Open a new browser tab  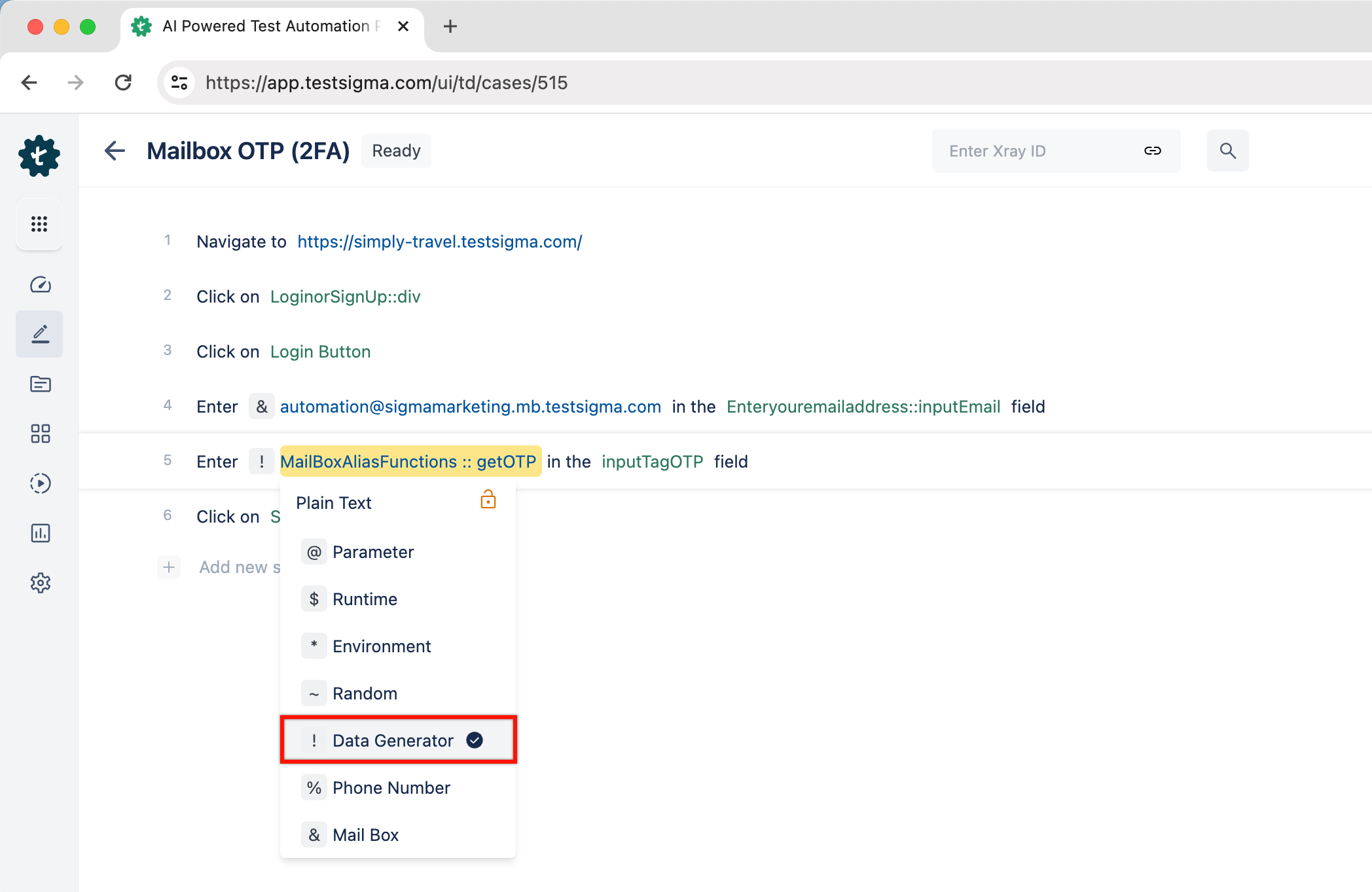tap(450, 26)
